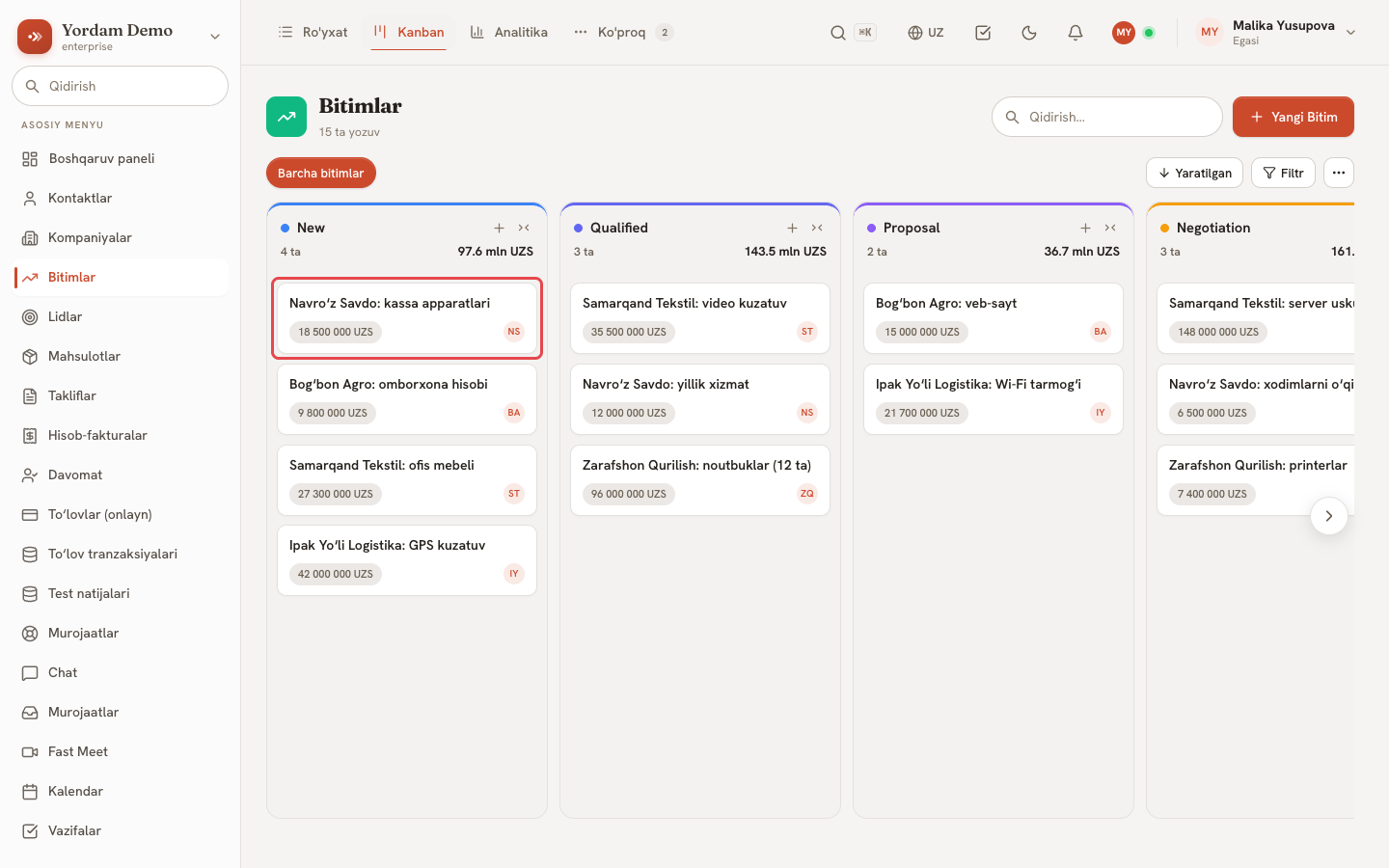Open Yaratilgan sort dropdown
This screenshot has width=1389, height=868.
pos(1194,173)
